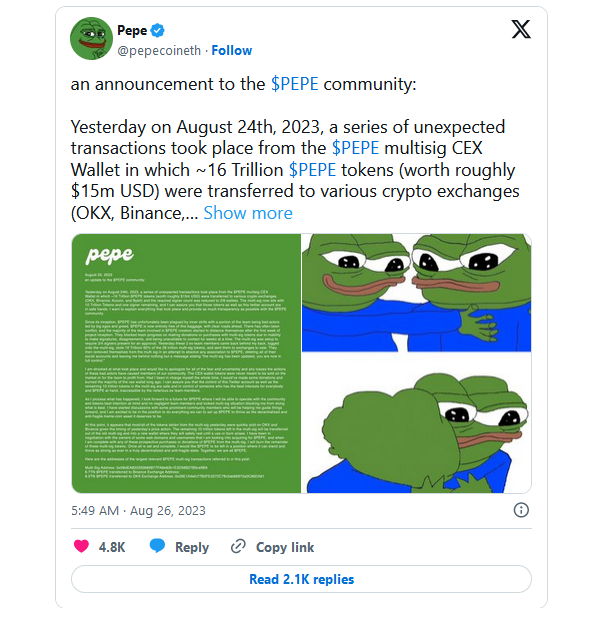Screen dimensions: 600x623
Task: Click the X logo icon
Action: pyautogui.click(x=521, y=31)
